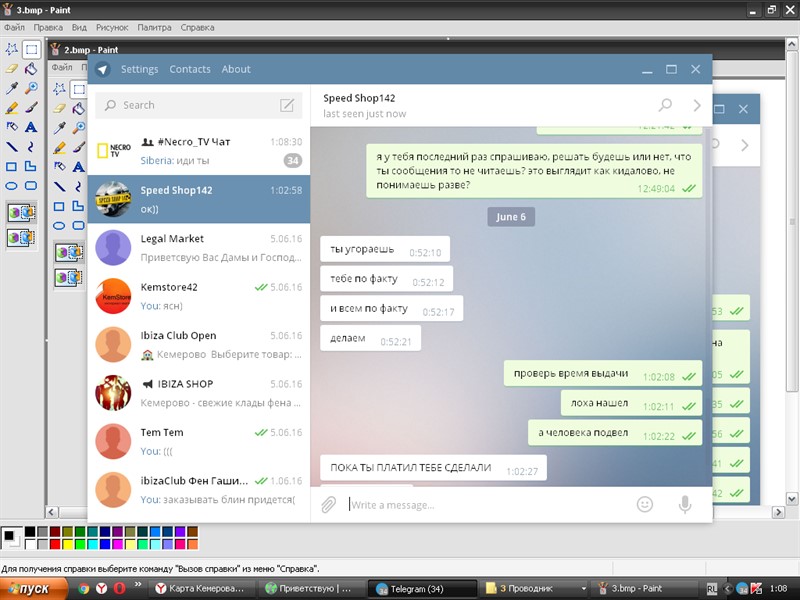Pick the bright red color swatch in palette
Viewport: 800px width, 600px height.
[55, 544]
